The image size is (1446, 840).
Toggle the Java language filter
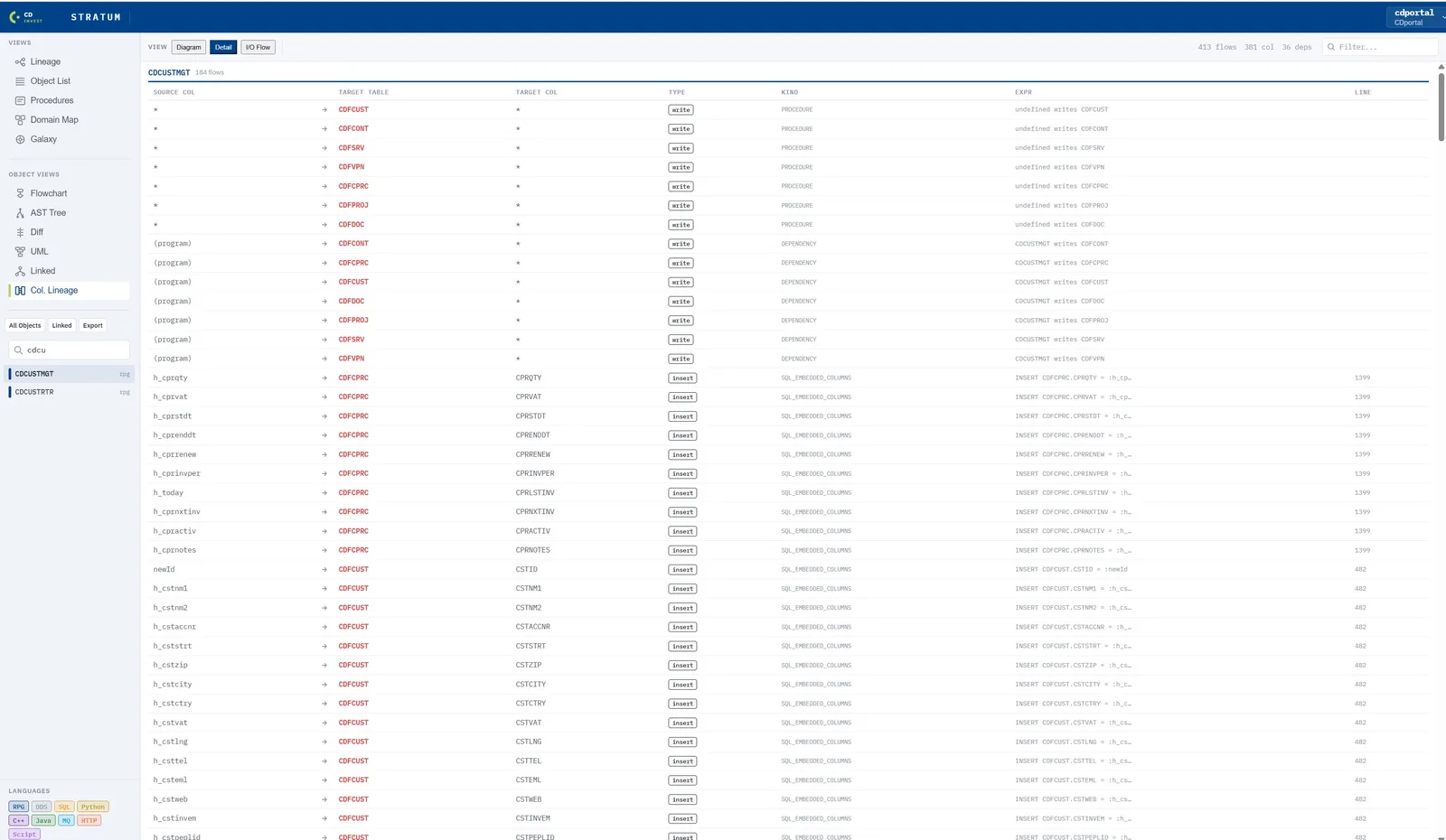point(43,821)
